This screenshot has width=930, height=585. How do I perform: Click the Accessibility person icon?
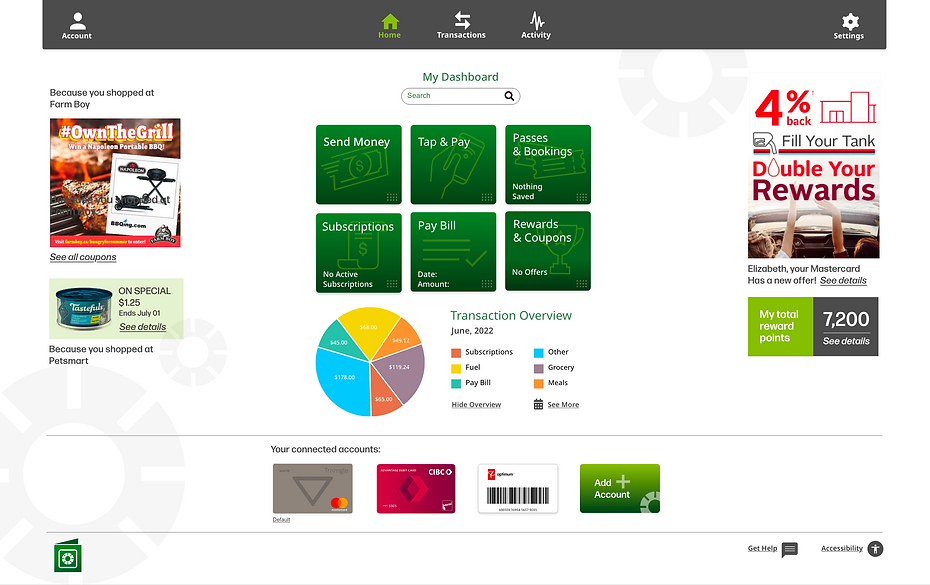coord(875,549)
